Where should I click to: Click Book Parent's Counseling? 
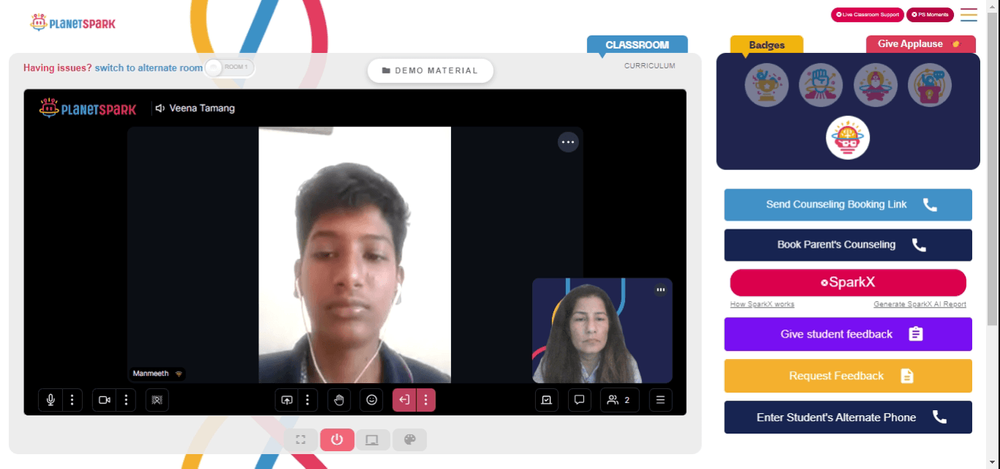click(x=848, y=245)
